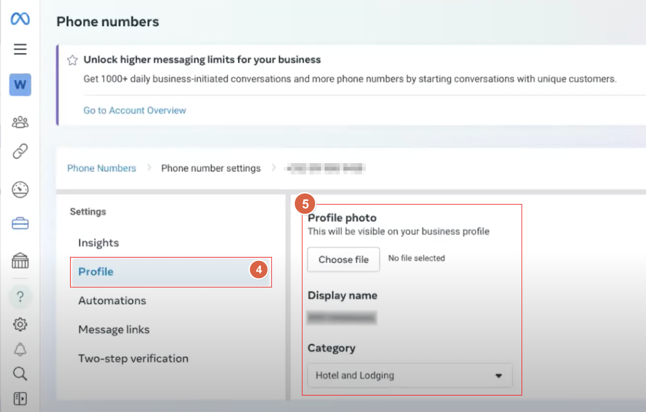Click the chain link icon in sidebar
The width and height of the screenshot is (646, 412).
pos(20,152)
